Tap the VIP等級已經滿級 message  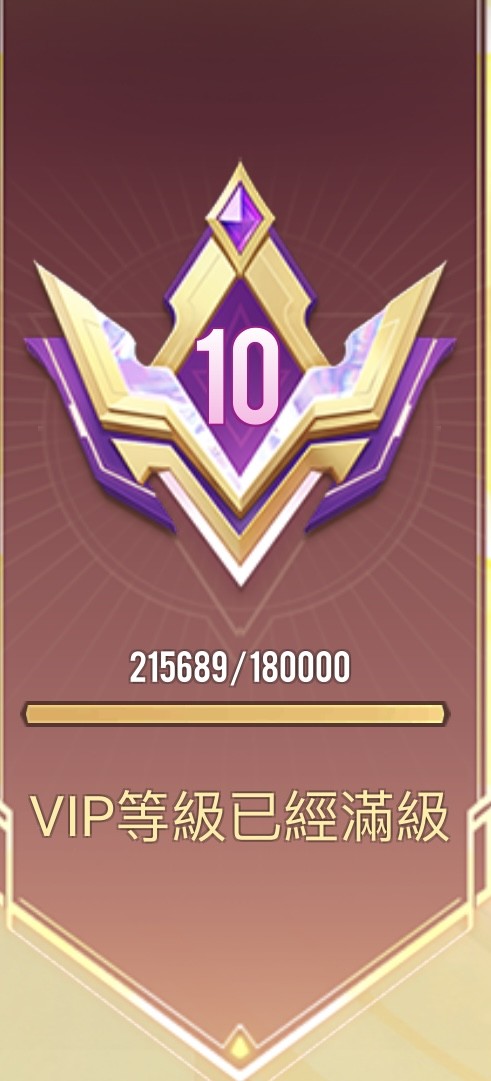pyautogui.click(x=239, y=818)
